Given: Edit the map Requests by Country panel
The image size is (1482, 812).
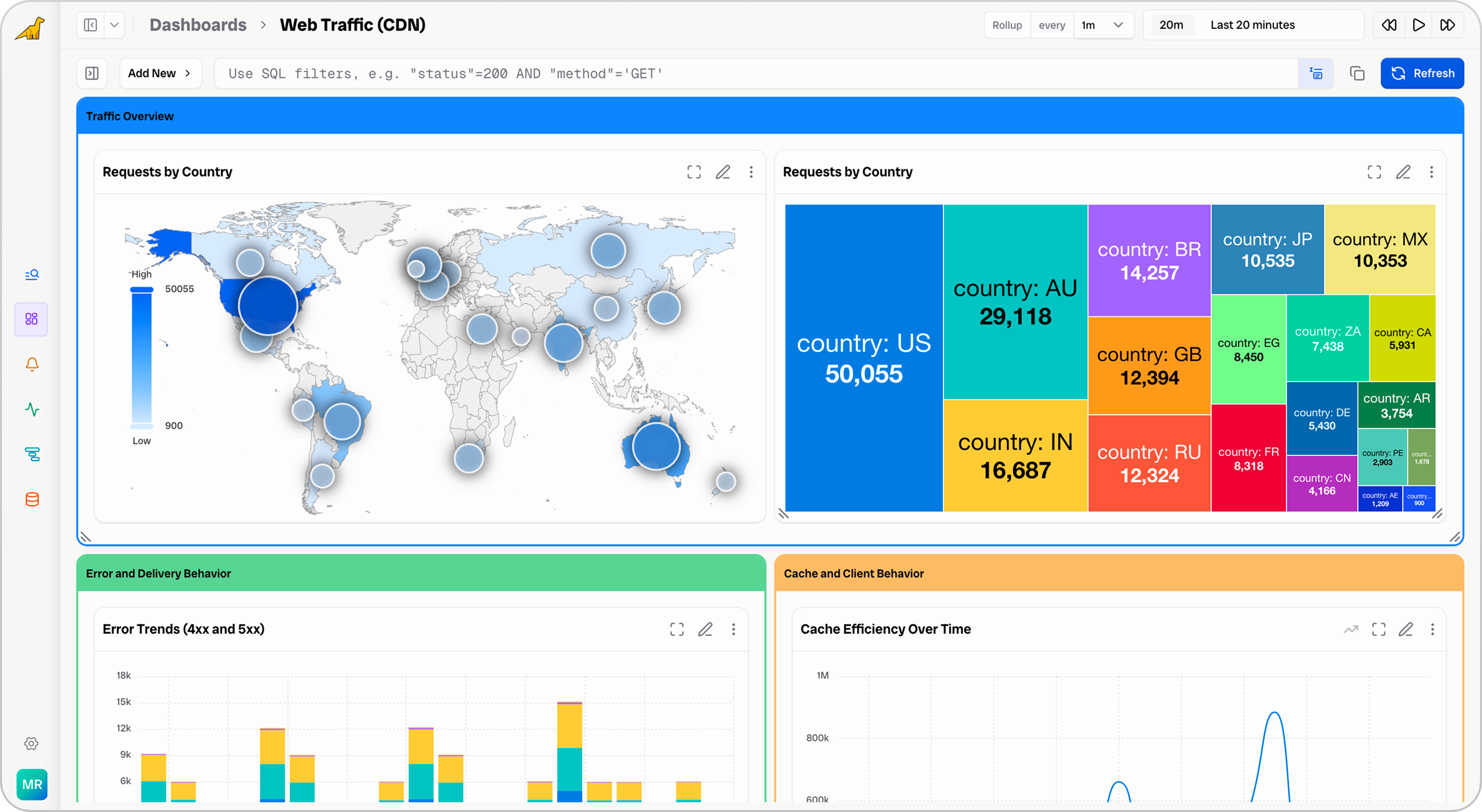Looking at the screenshot, I should [722, 172].
